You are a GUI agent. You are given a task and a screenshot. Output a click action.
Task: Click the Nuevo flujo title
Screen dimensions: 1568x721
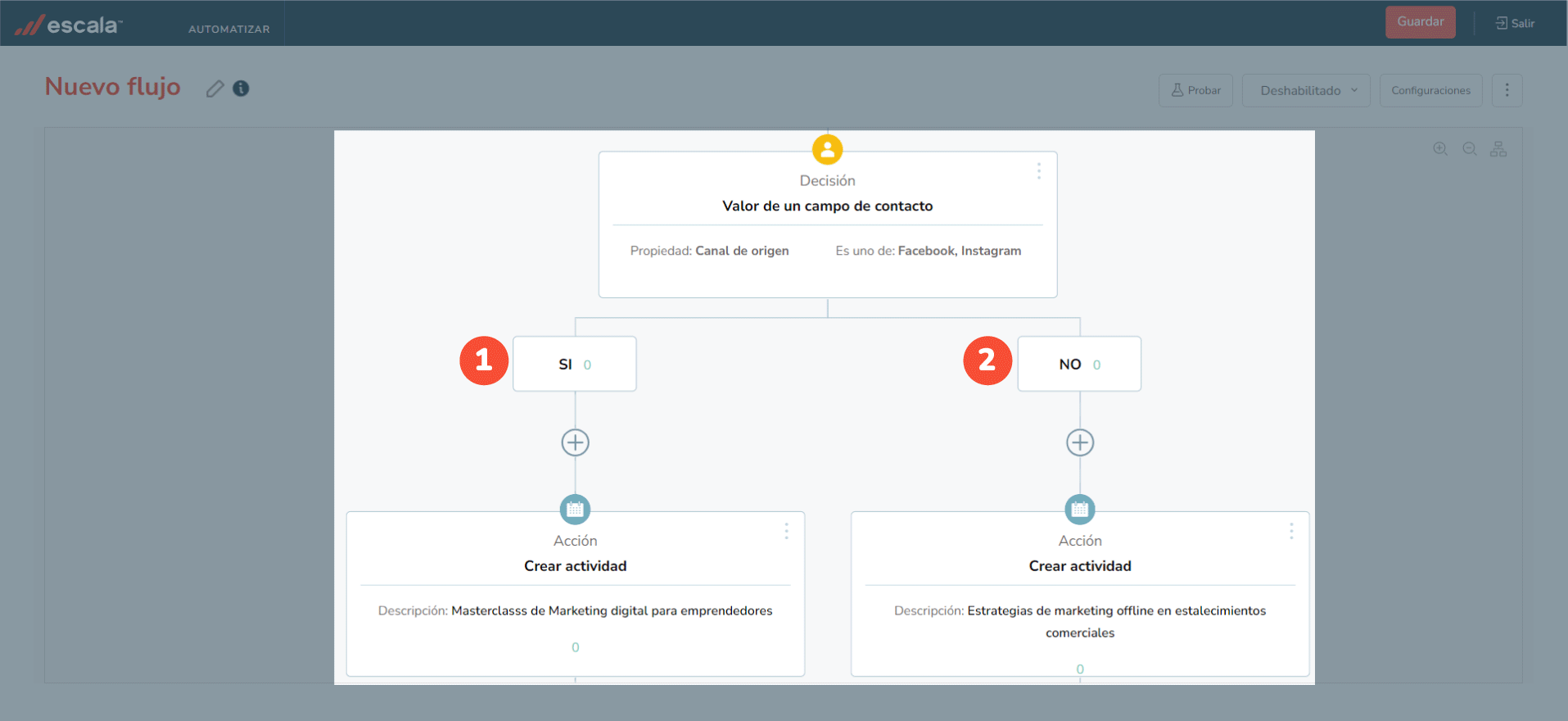[x=112, y=86]
